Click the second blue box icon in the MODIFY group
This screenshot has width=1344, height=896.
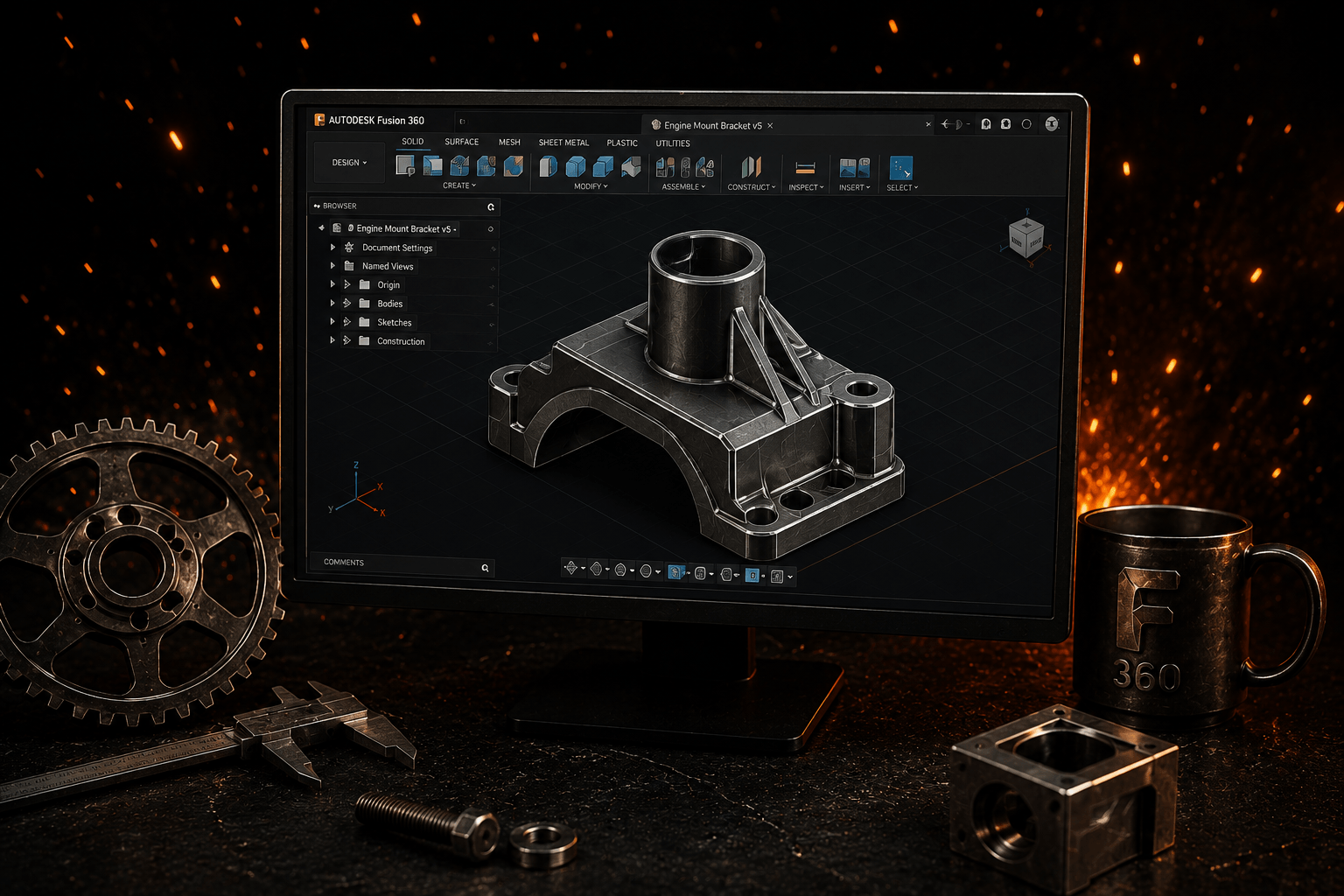[x=576, y=166]
